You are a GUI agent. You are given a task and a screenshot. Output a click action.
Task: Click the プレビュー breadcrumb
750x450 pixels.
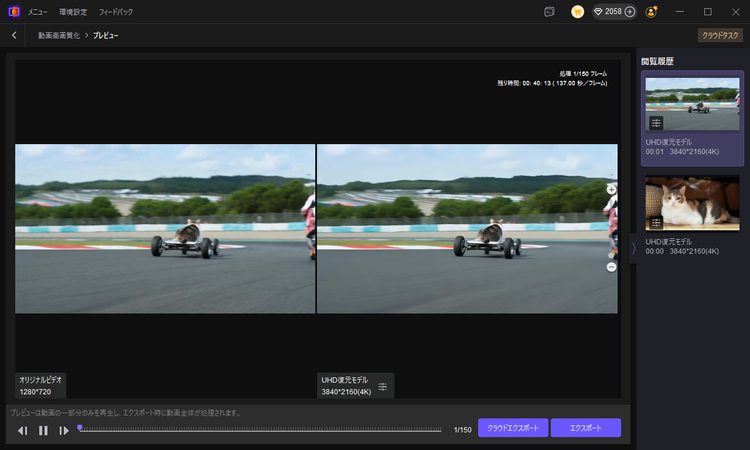point(106,35)
